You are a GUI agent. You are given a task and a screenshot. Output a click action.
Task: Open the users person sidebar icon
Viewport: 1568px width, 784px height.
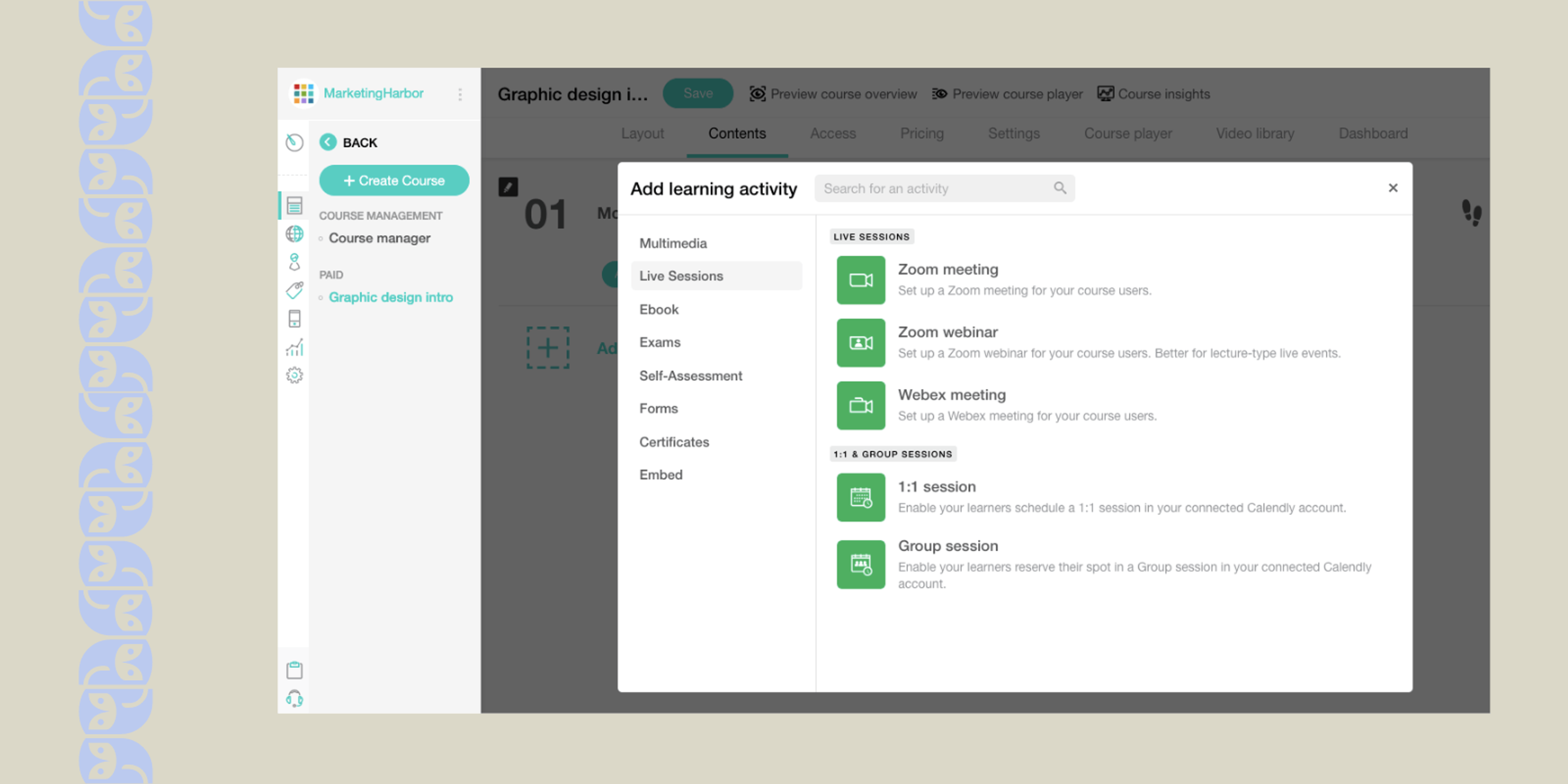294,262
